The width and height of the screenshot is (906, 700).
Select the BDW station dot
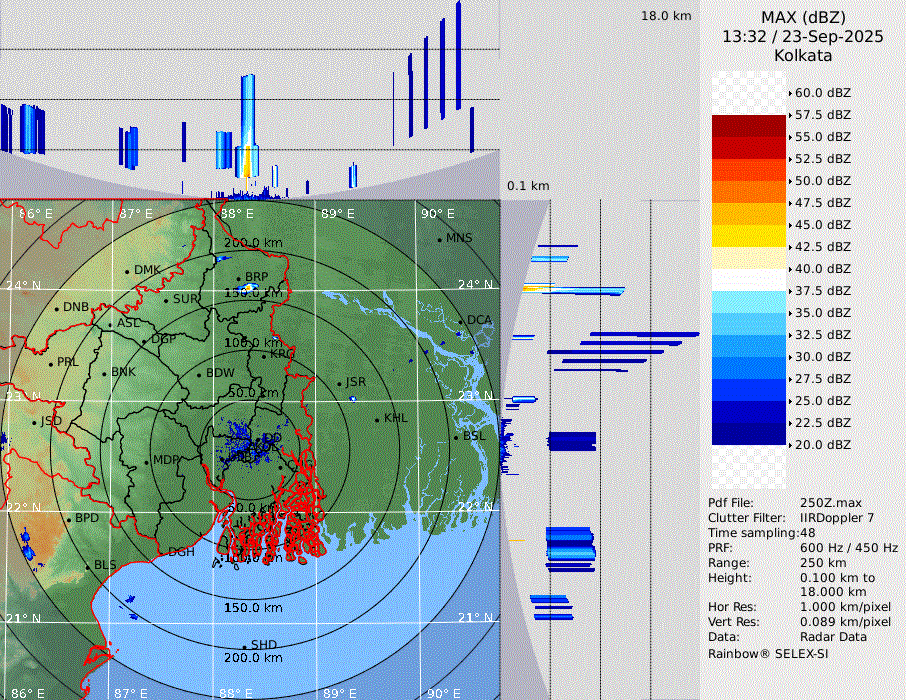coord(199,374)
